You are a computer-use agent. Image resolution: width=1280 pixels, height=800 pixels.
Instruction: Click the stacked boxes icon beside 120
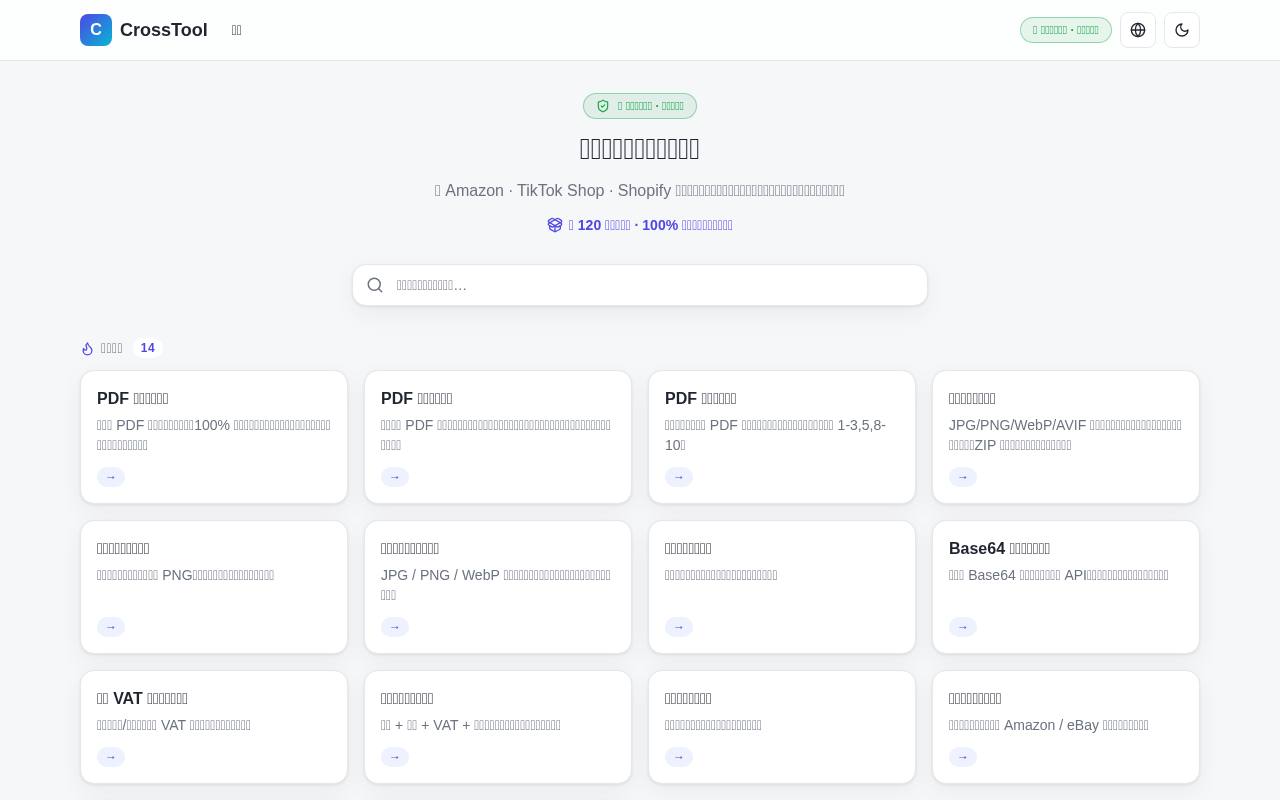tap(555, 225)
